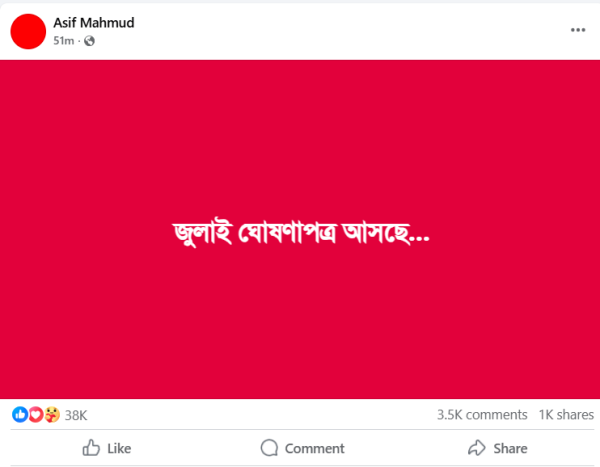
Task: View the 1K shares list
Action: (566, 415)
